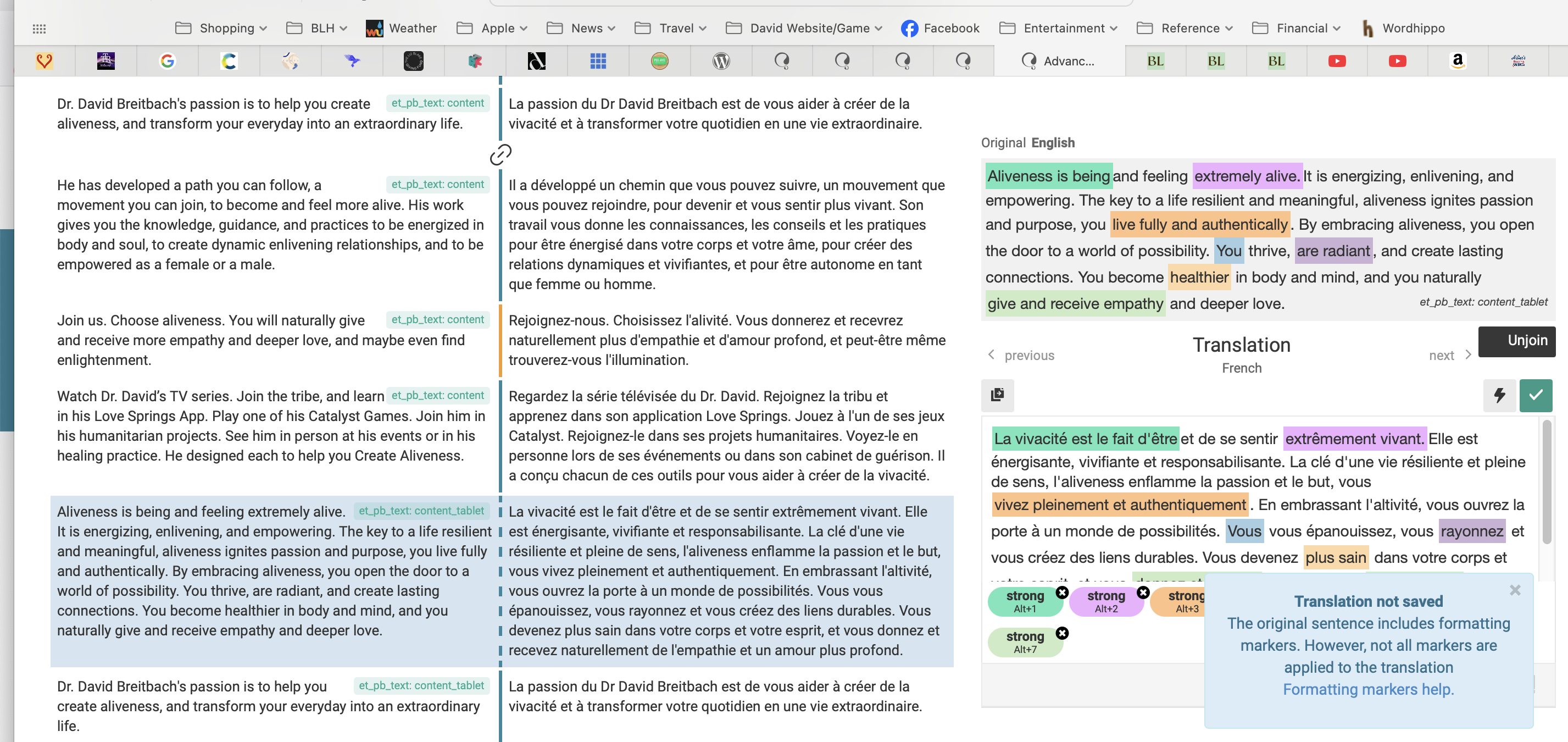1568x742 pixels.
Task: Switch to the blue grid favicon tab
Action: pos(598,61)
